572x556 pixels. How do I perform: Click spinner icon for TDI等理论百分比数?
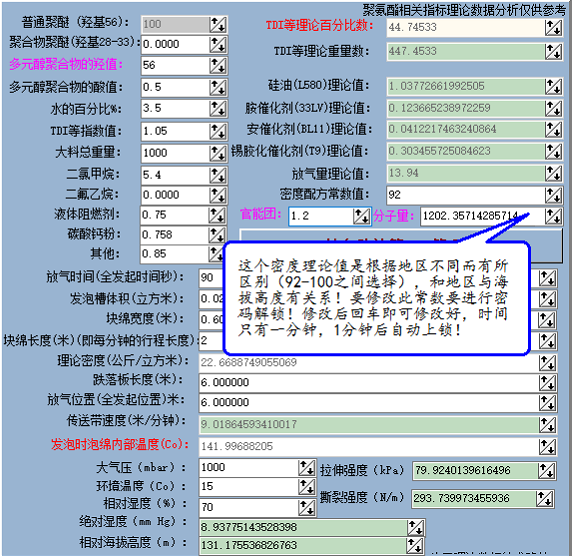[553, 28]
